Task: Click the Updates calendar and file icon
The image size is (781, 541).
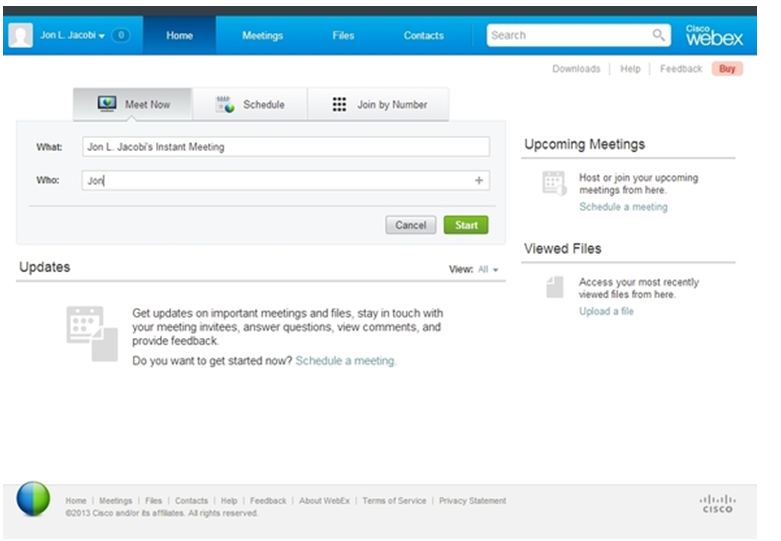Action: click(x=92, y=333)
